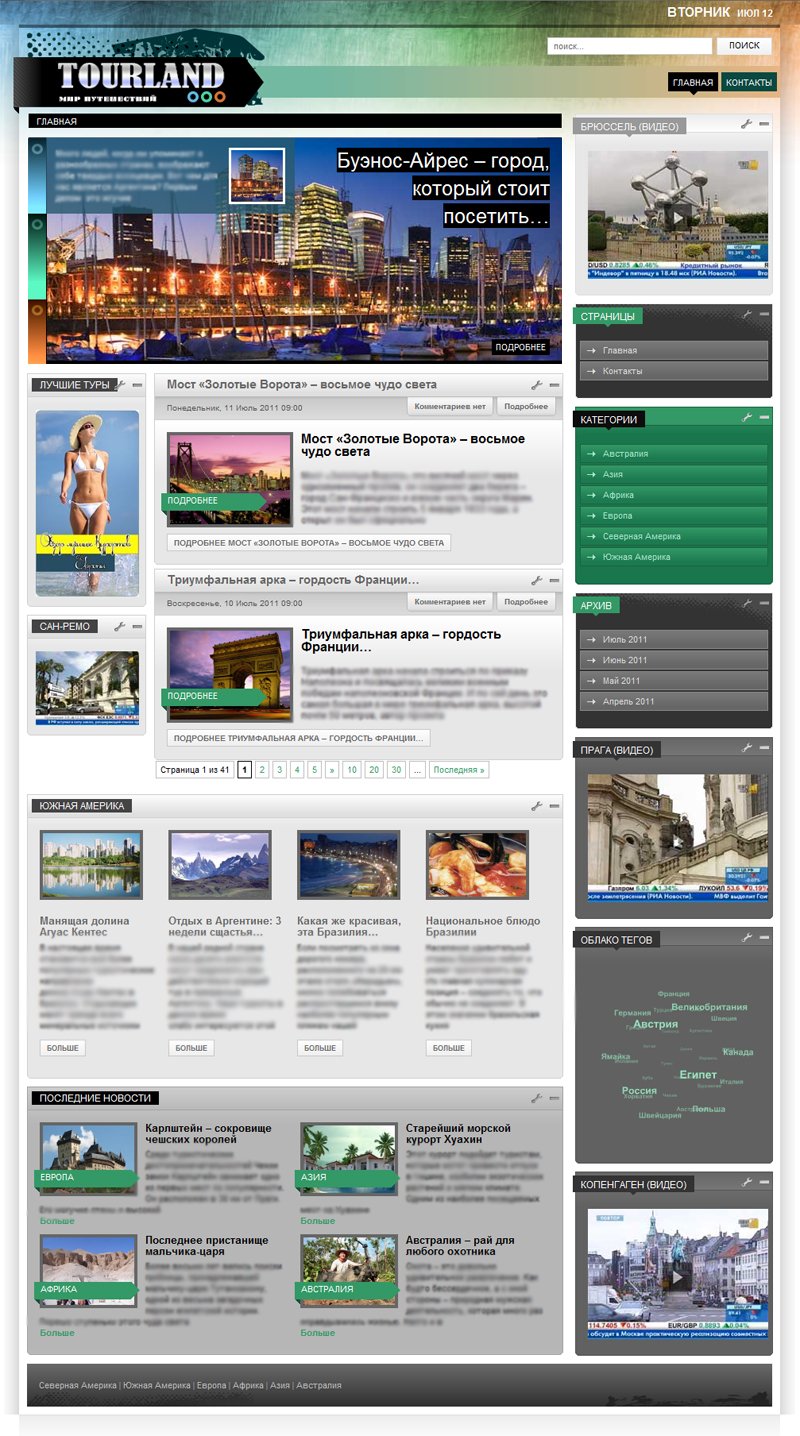Click the Последняя » pagination link

click(x=459, y=770)
